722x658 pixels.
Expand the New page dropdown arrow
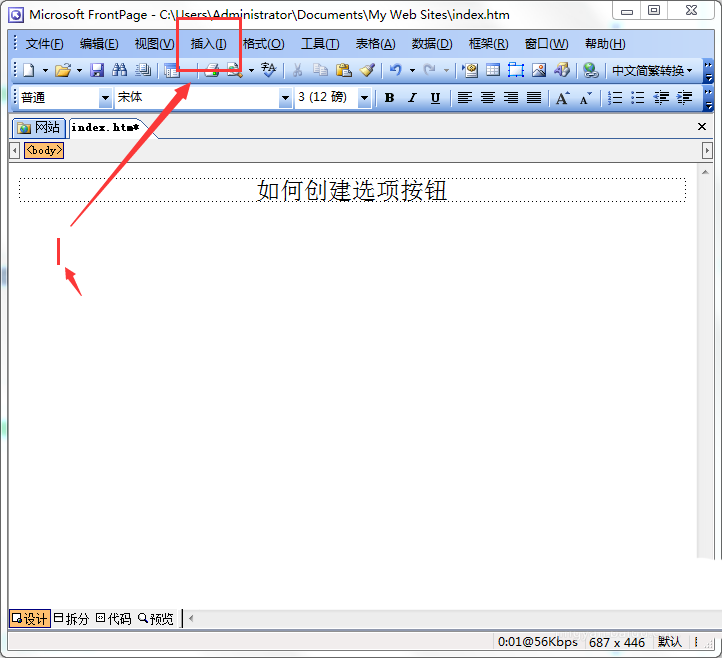[x=45, y=70]
